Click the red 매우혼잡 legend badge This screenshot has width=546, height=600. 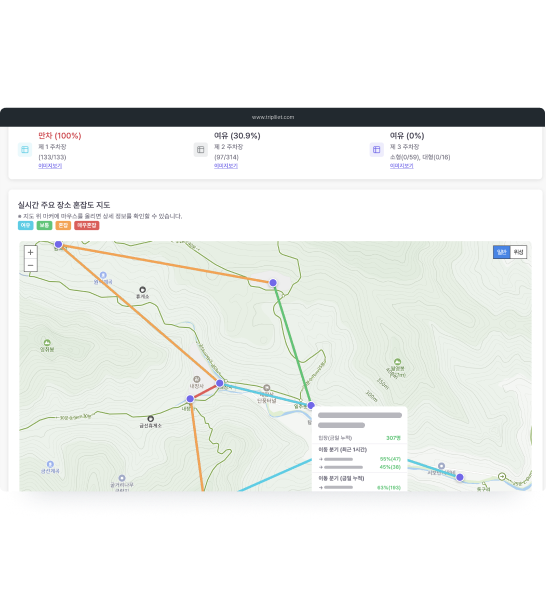pyautogui.click(x=87, y=225)
